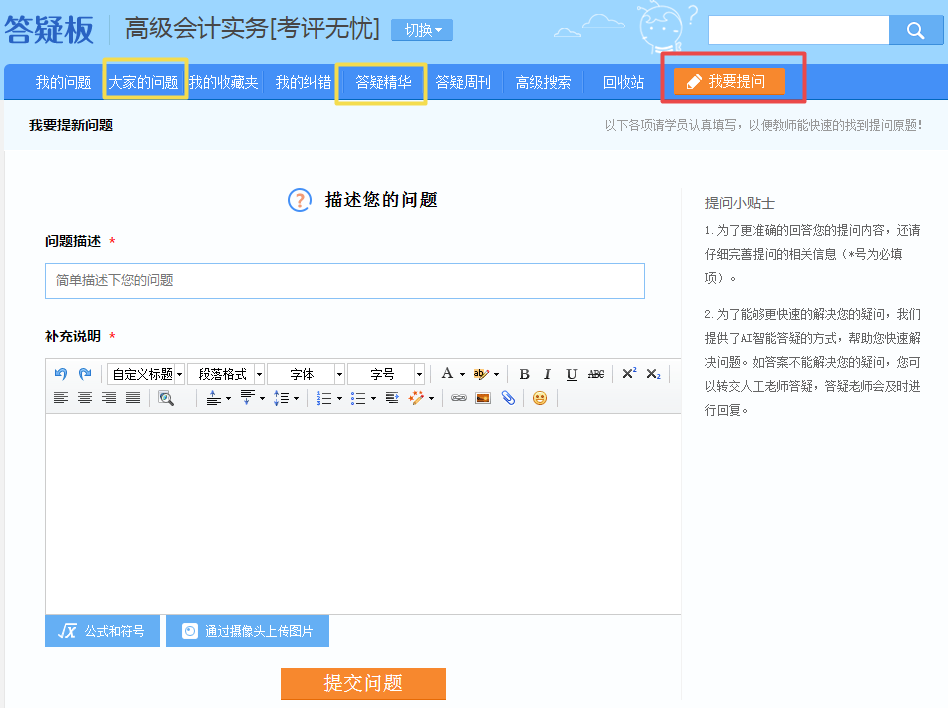Open the 字体 font dropdown
948x708 pixels.
coord(305,373)
